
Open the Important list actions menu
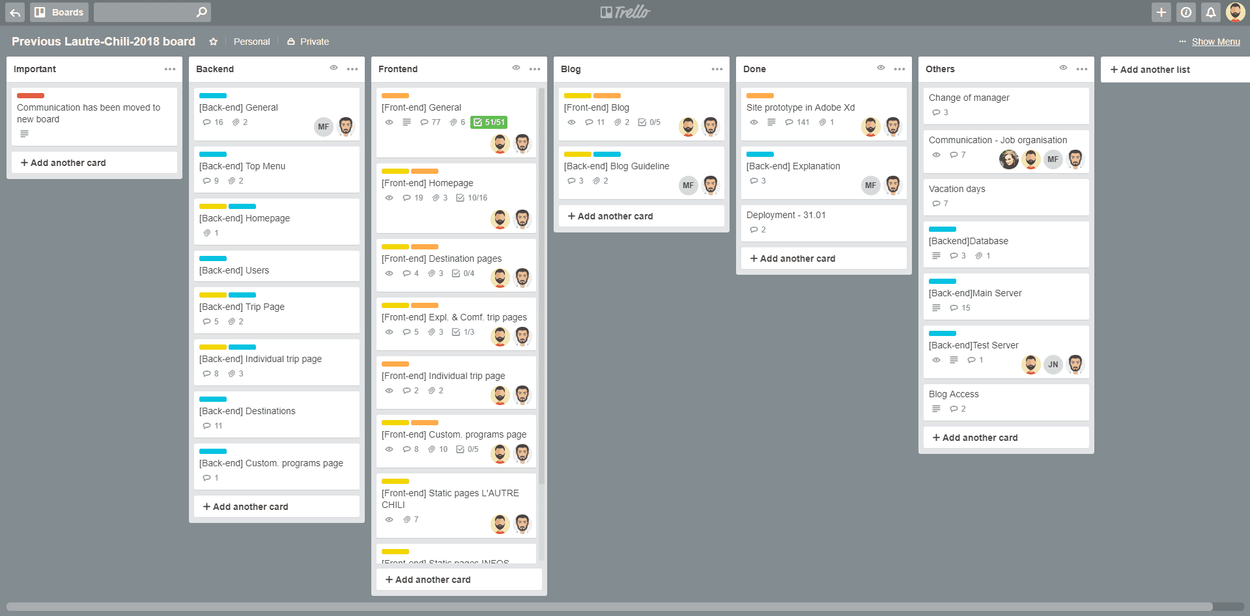point(170,69)
